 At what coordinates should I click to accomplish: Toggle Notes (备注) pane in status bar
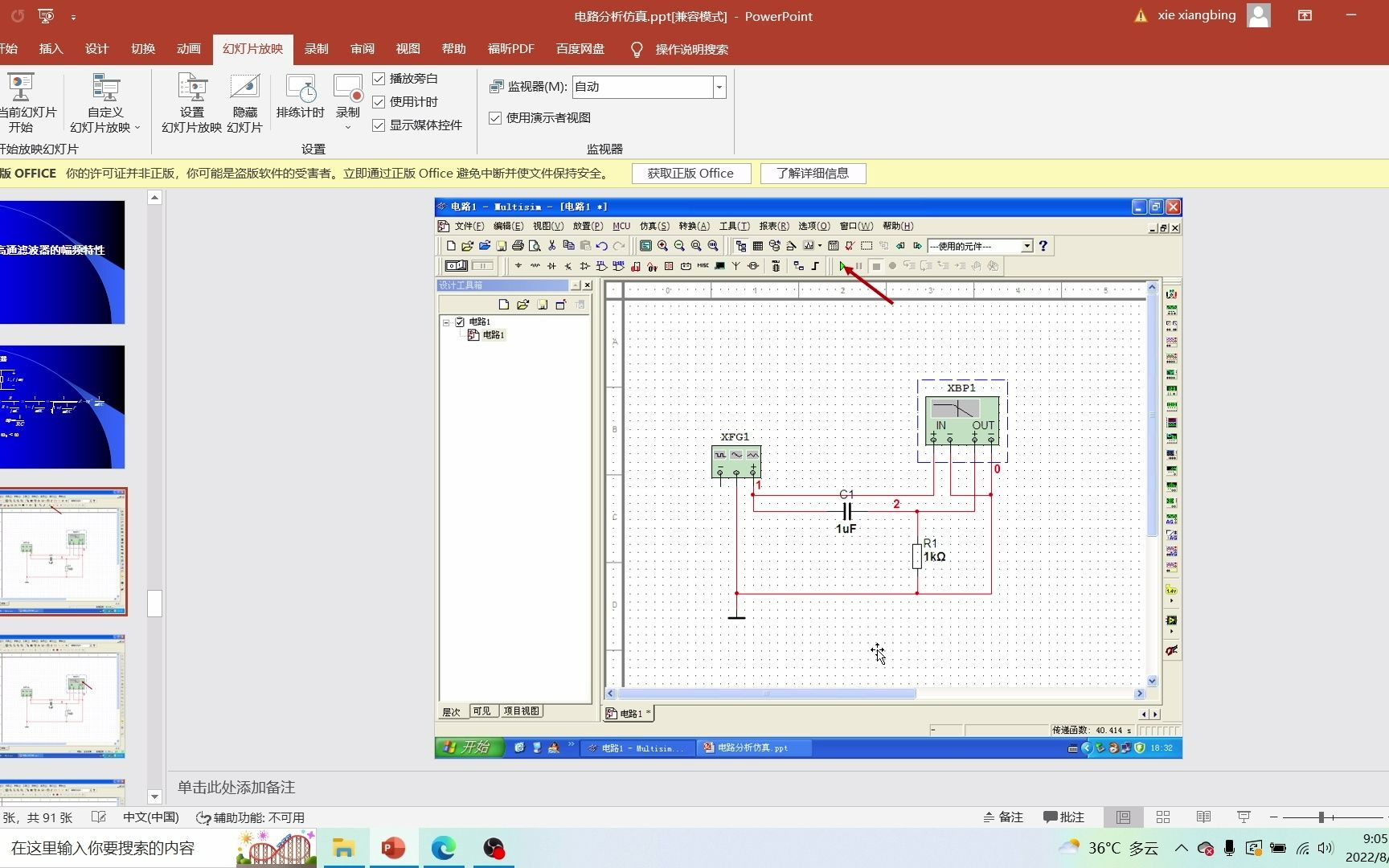[x=1002, y=817]
